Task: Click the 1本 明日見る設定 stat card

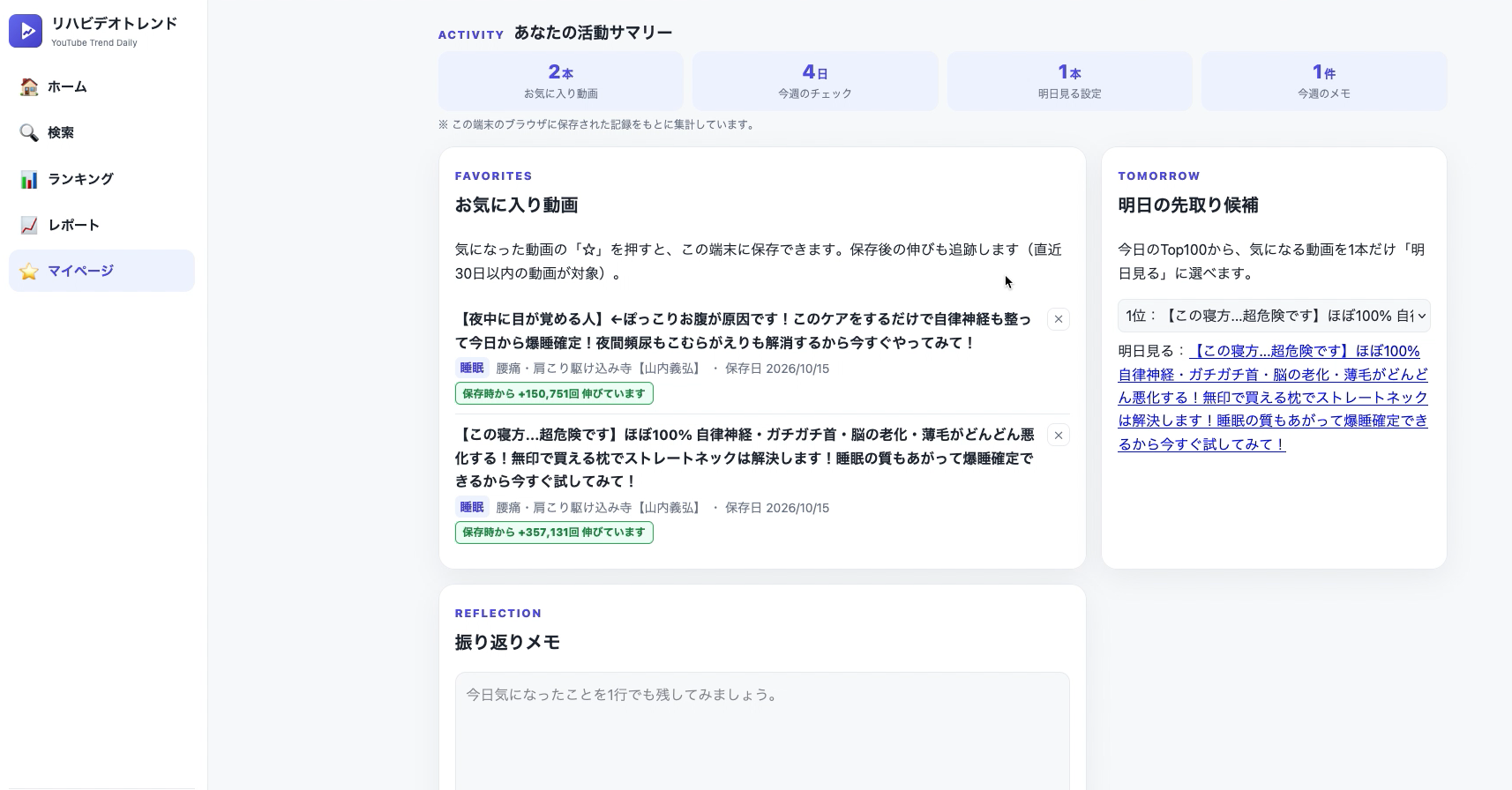Action: coord(1069,81)
